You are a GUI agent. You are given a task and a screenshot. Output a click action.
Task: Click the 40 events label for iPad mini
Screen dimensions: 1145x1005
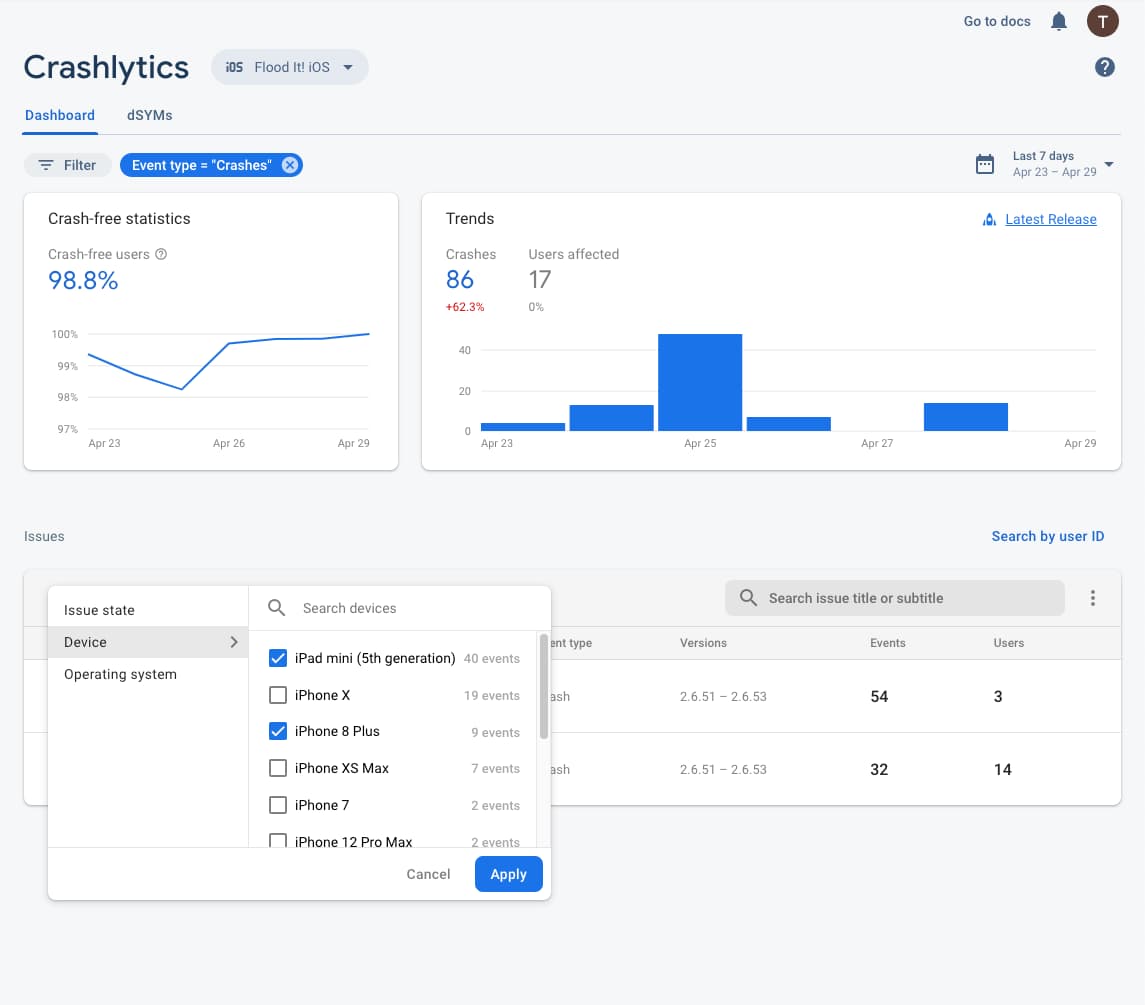click(x=491, y=658)
